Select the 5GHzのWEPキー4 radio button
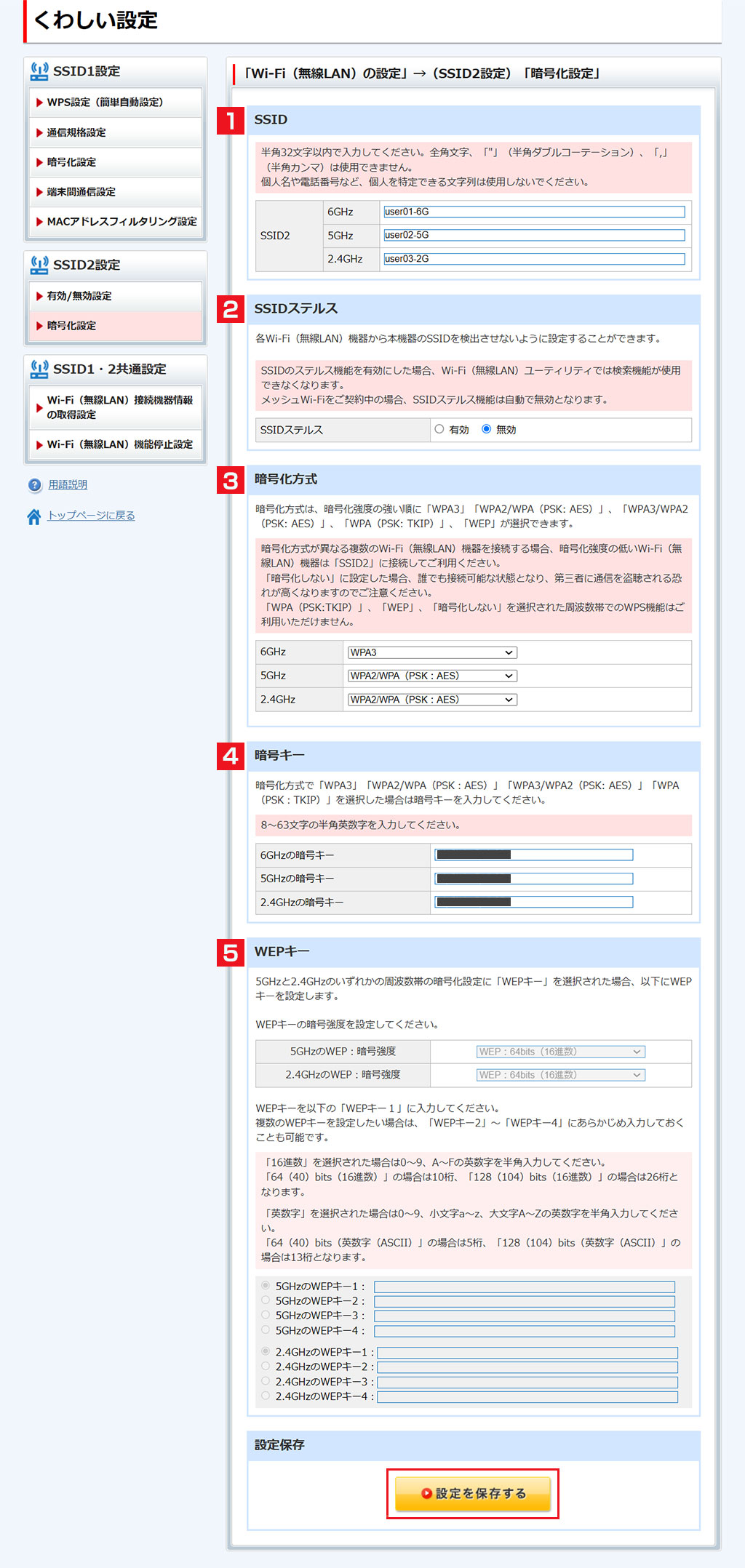This screenshot has height=1568, width=745. [x=266, y=1329]
